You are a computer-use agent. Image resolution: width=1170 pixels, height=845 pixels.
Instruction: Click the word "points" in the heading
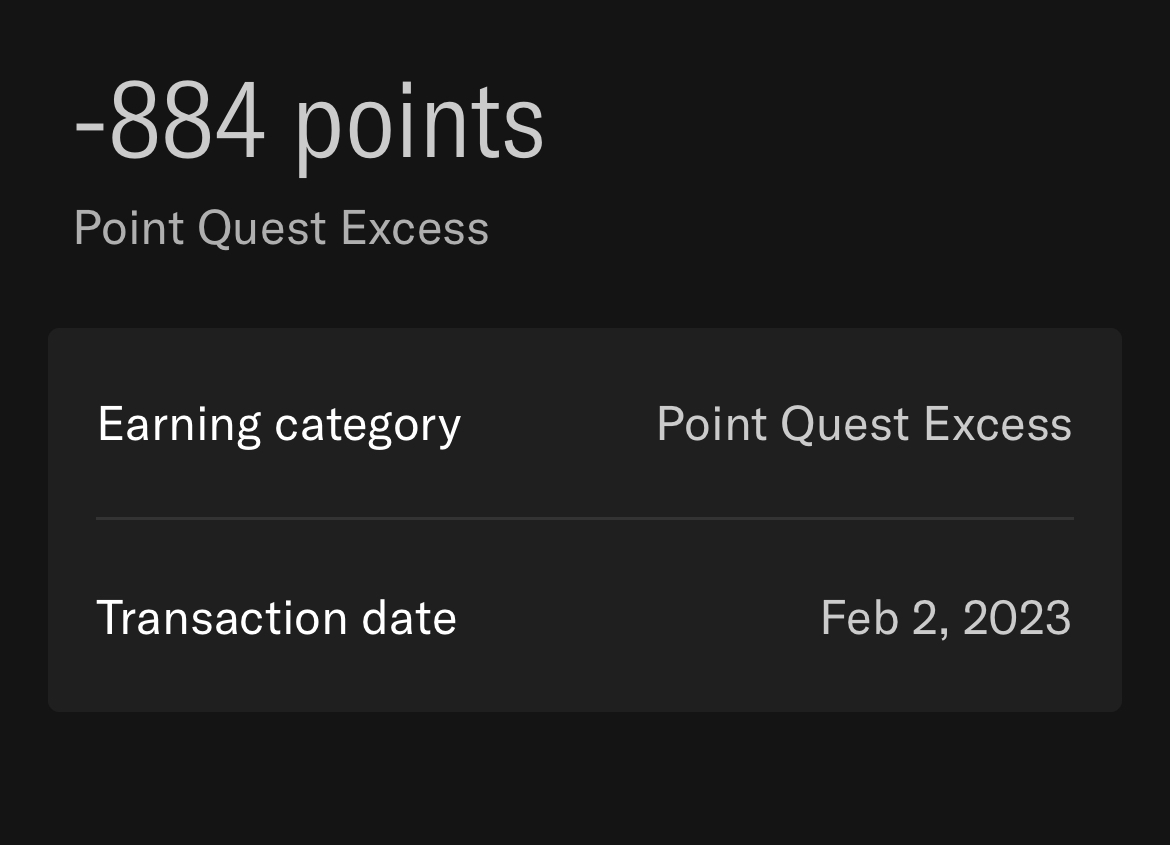[419, 125]
